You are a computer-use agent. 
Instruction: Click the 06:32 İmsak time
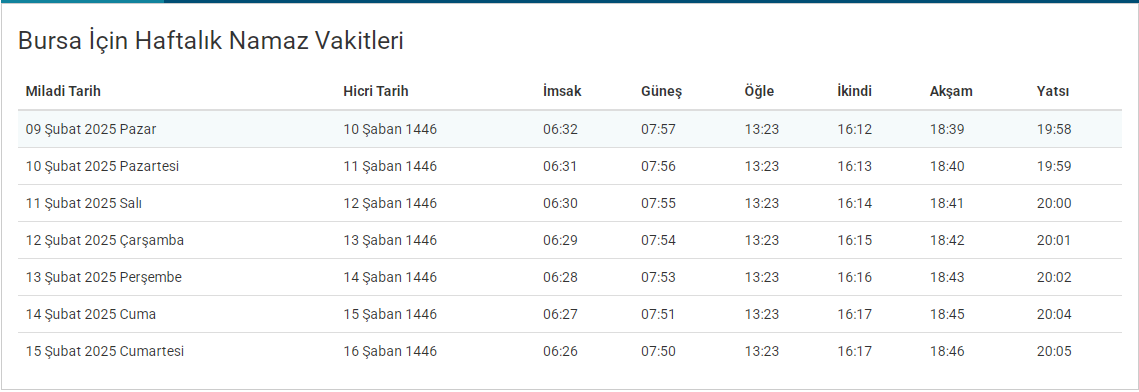coord(560,129)
